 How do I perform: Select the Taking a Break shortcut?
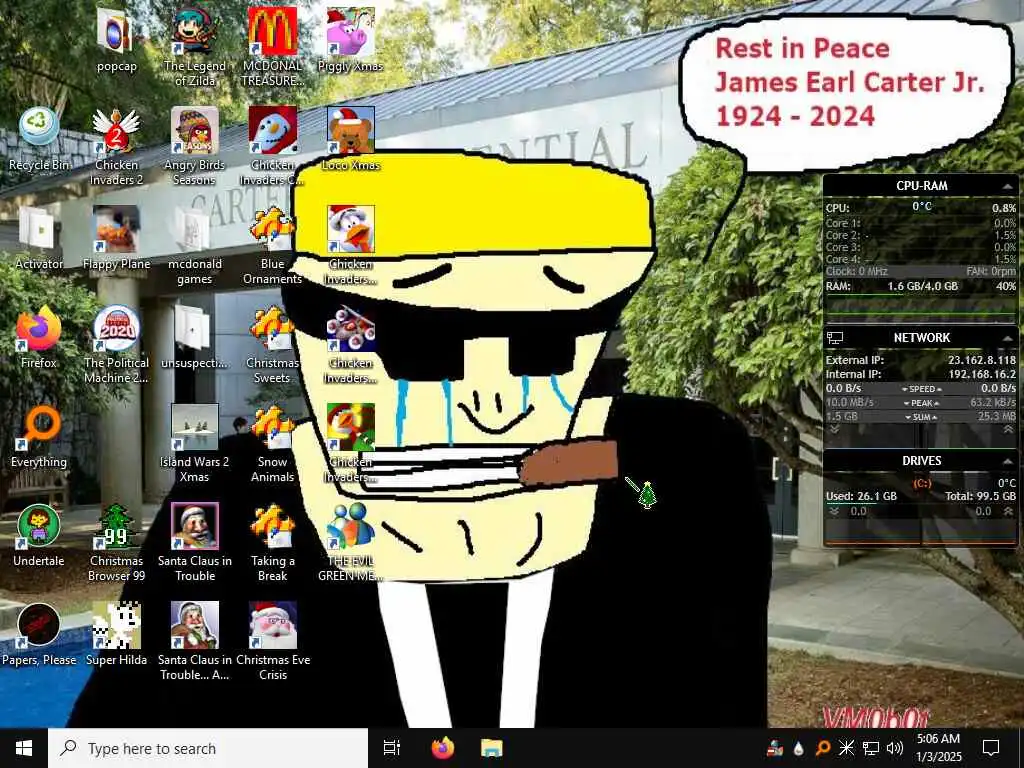(272, 542)
